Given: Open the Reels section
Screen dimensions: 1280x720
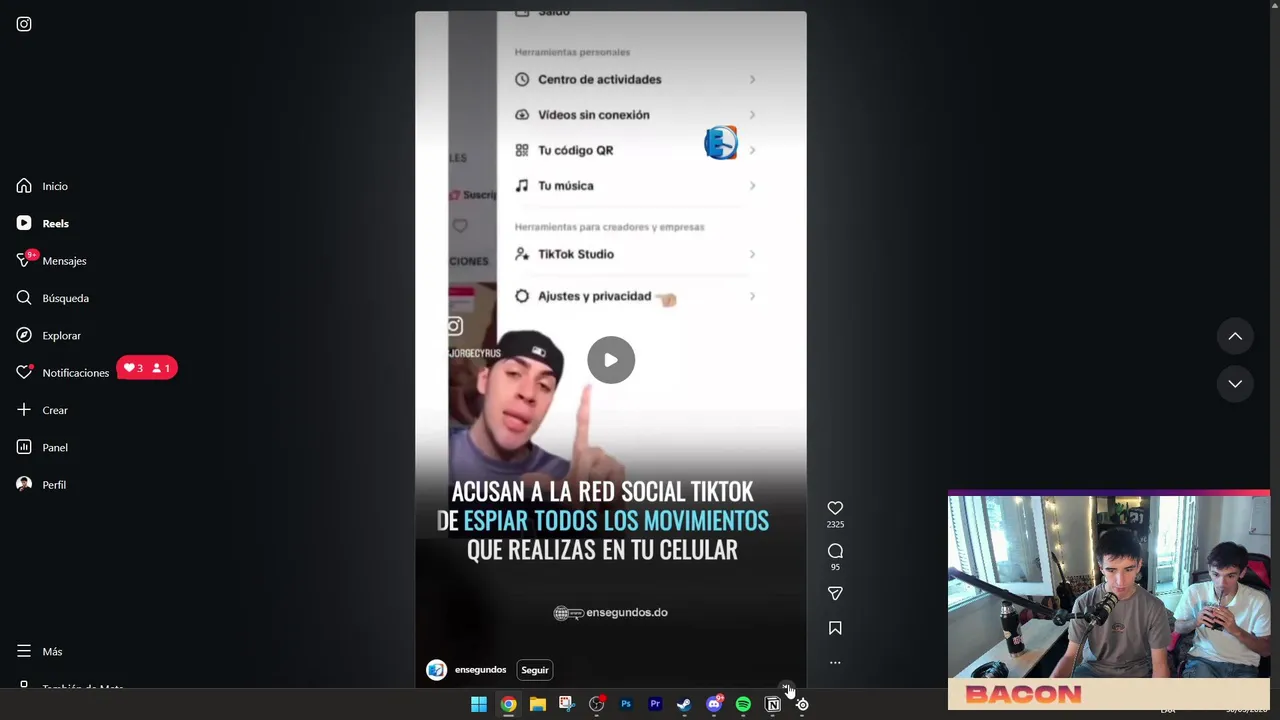Looking at the screenshot, I should pos(42,223).
